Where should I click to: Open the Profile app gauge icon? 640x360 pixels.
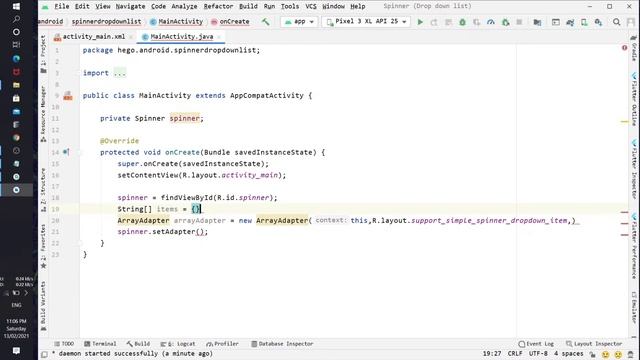pos(491,22)
